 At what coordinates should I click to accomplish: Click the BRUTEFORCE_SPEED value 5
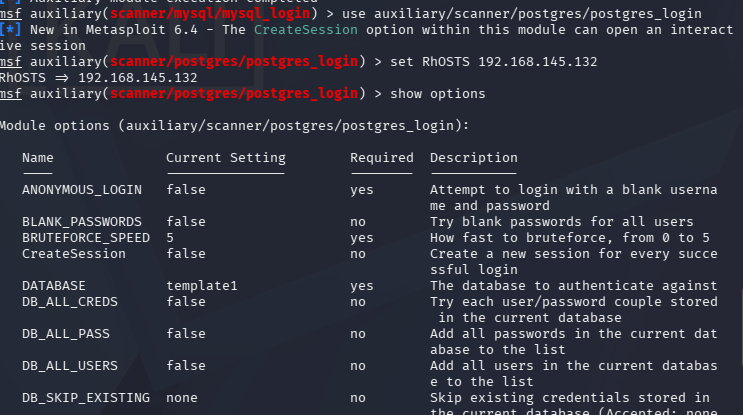[170, 238]
